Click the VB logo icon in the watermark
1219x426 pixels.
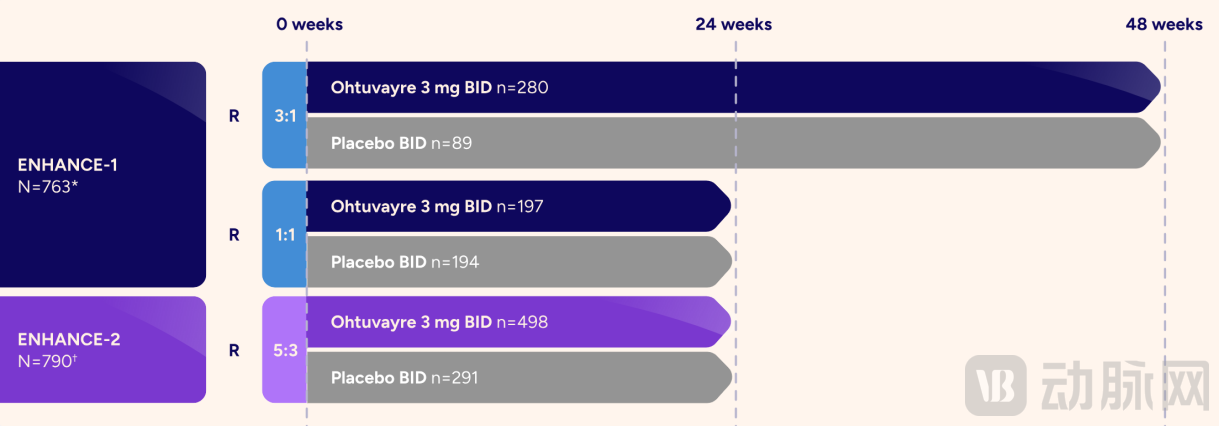pyautogui.click(x=995, y=386)
